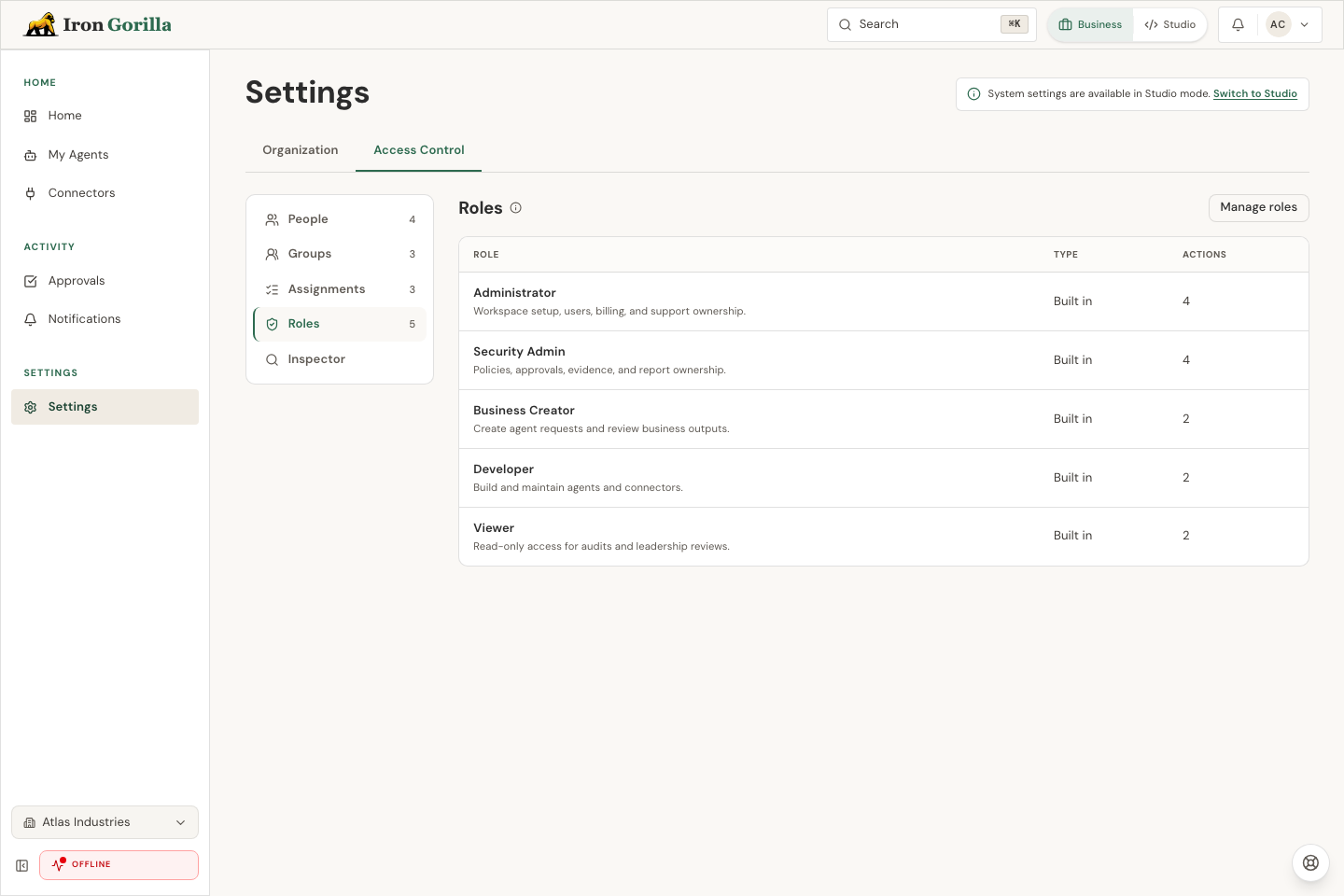
Task: Select People section
Action: pos(340,219)
